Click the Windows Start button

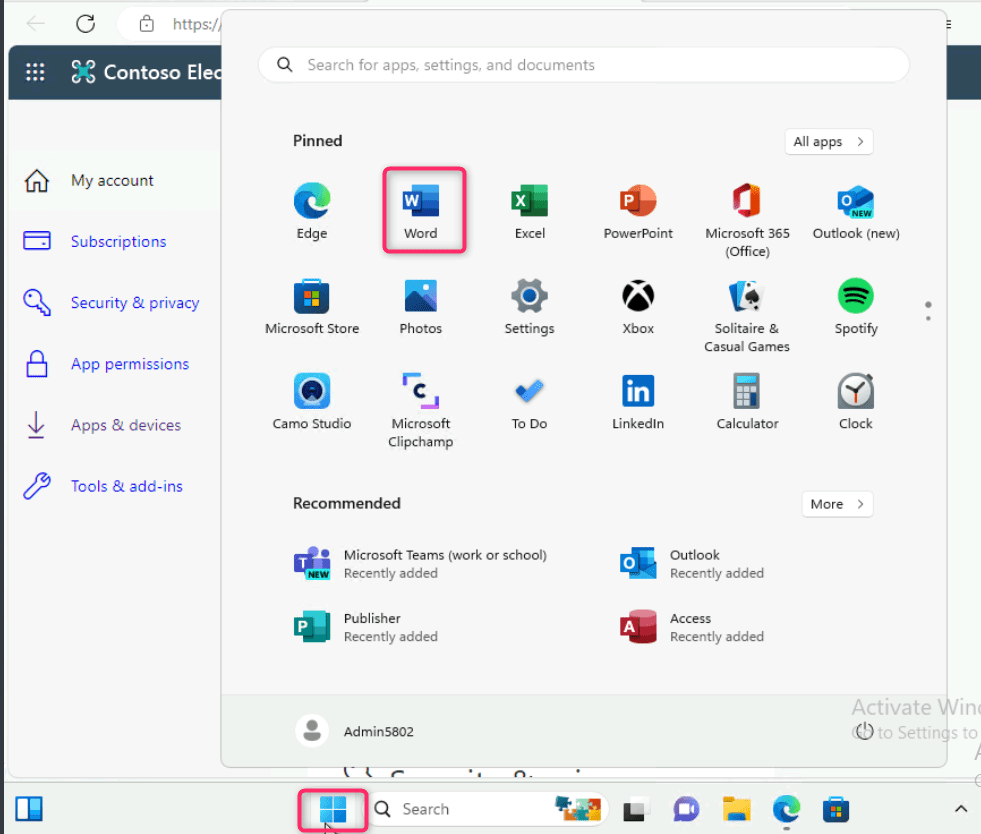coord(333,809)
